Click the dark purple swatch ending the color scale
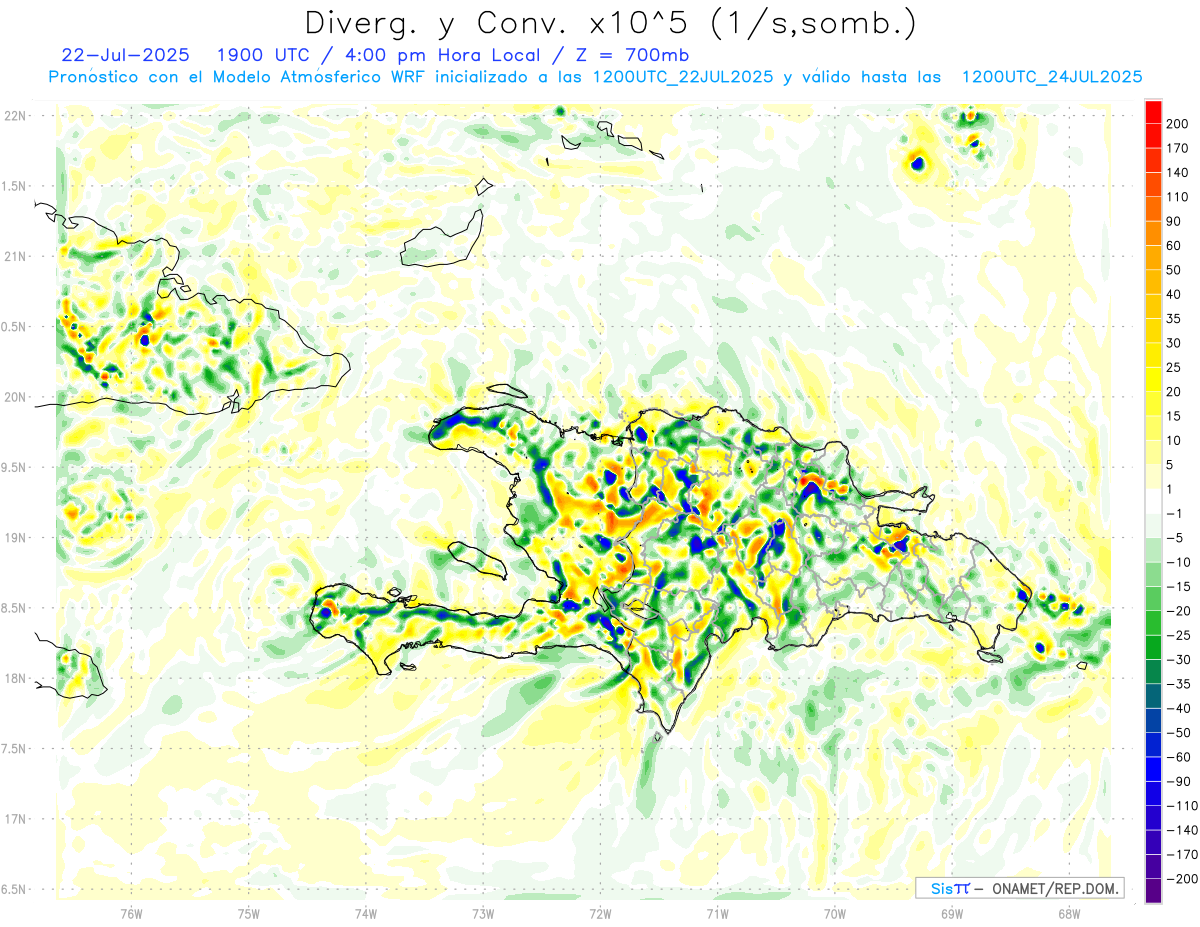The width and height of the screenshot is (1200, 927). pos(1153,890)
